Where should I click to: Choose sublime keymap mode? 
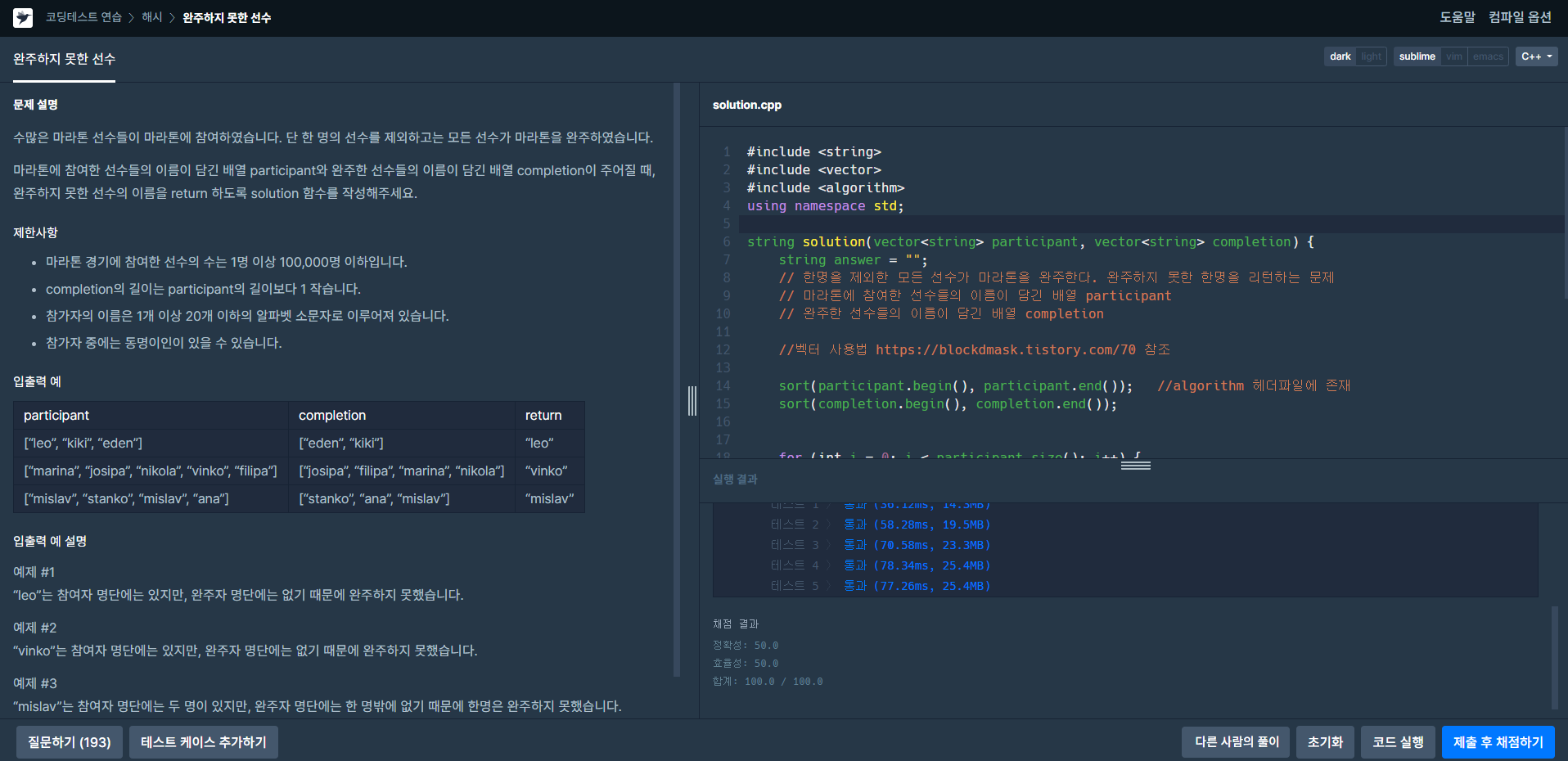[1417, 56]
